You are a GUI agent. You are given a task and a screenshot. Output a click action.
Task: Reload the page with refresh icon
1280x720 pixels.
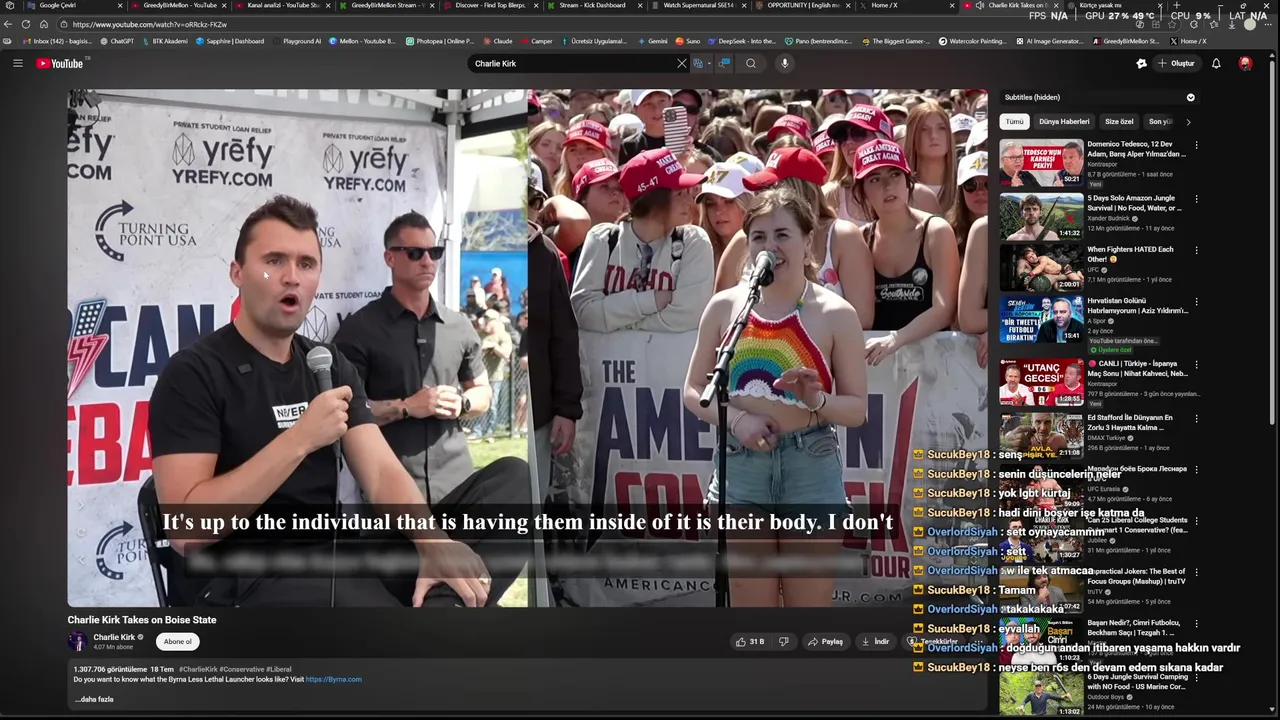click(x=26, y=24)
